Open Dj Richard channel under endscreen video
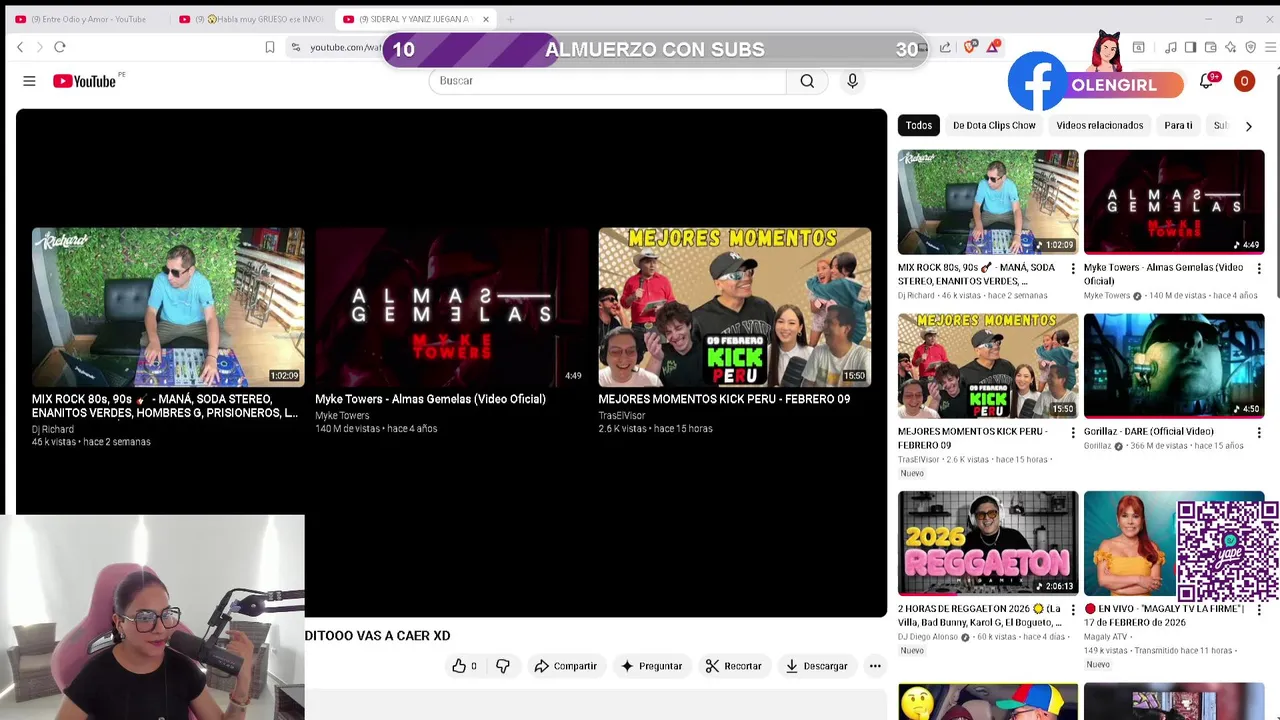The height and width of the screenshot is (720, 1280). pos(53,429)
